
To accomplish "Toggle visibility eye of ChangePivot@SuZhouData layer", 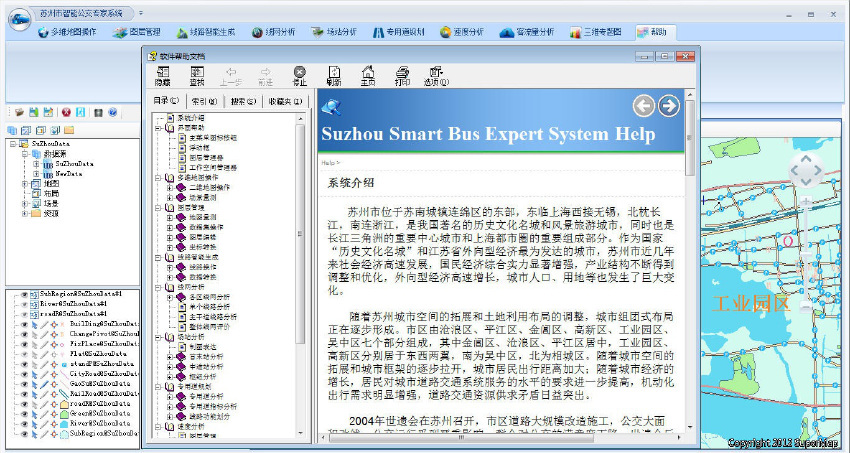I will click(x=24, y=334).
